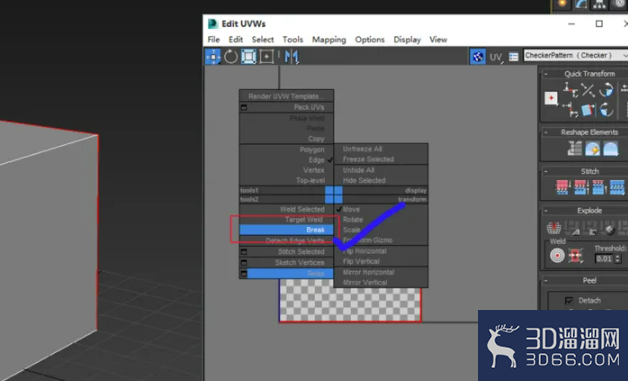Open the Mapping menu
The image size is (628, 381).
click(x=329, y=40)
